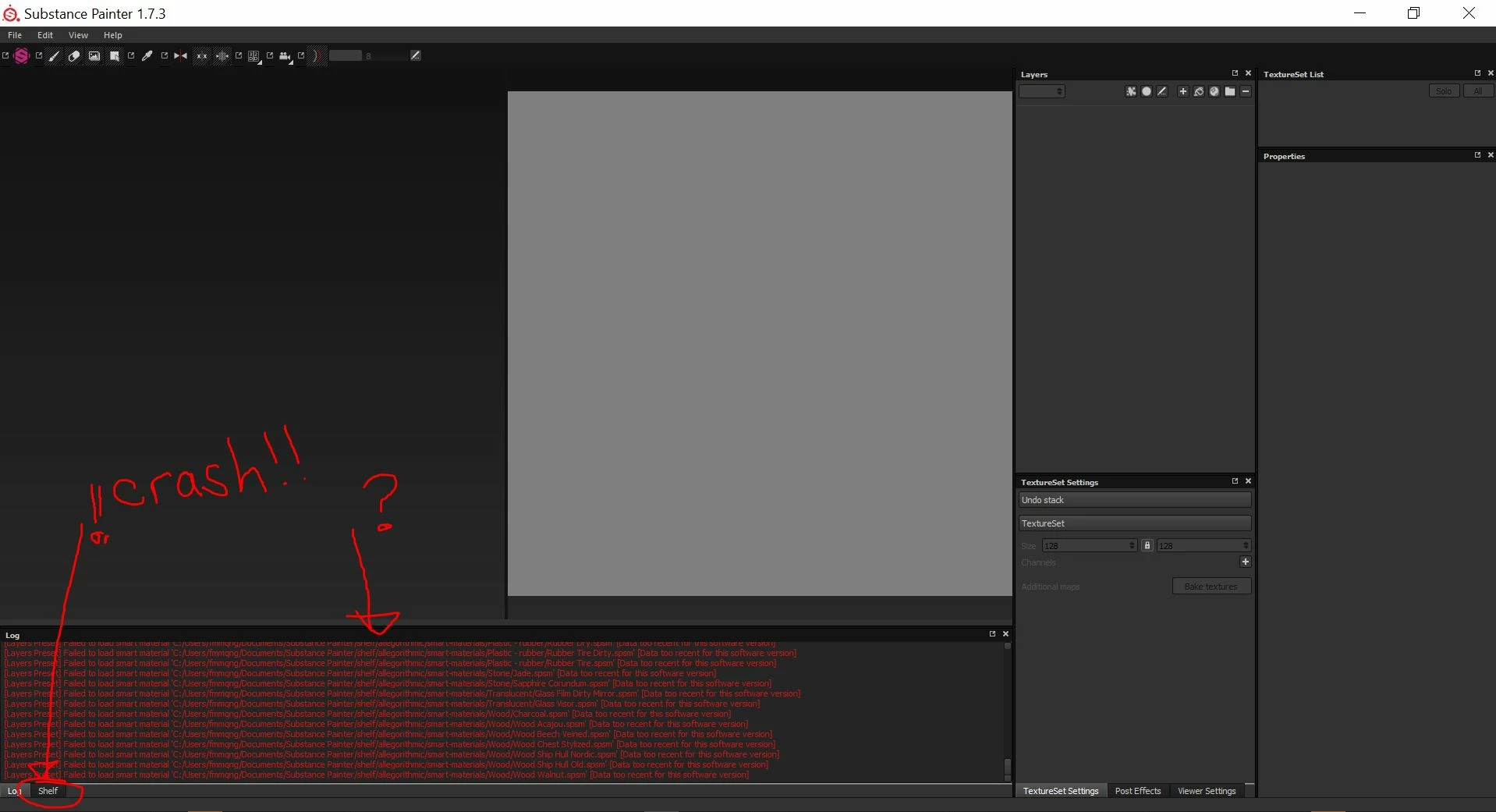Select the Material picker eyedropper tool
This screenshot has width=1496, height=812.
tap(147, 55)
